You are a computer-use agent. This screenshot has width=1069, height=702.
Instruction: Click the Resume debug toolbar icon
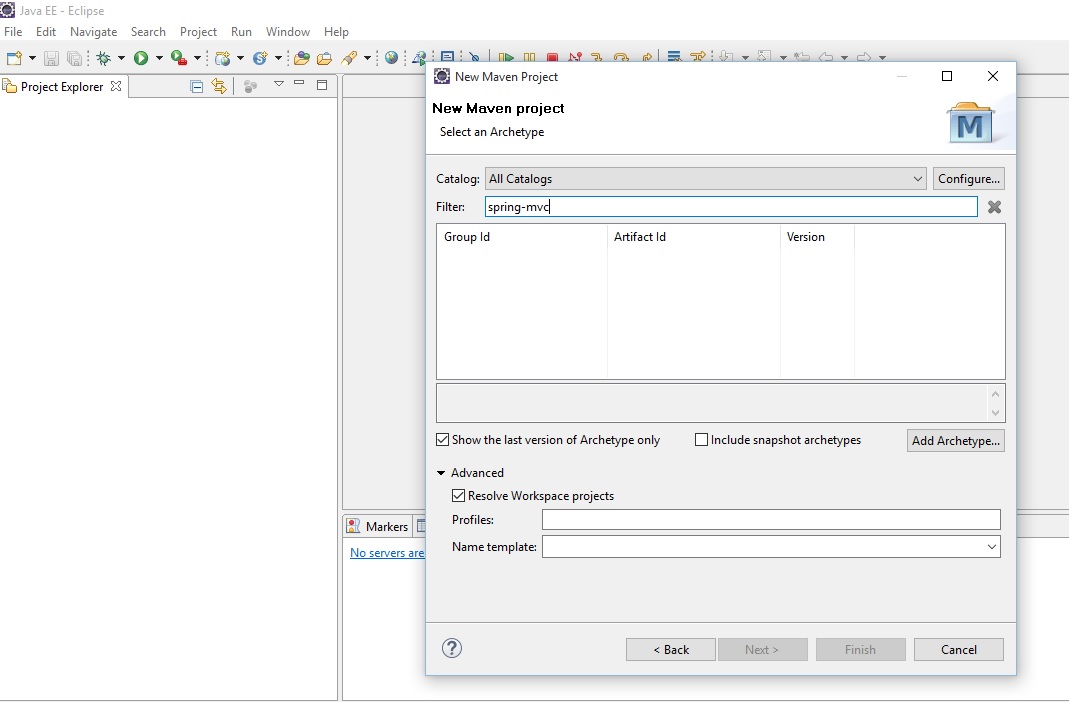tap(506, 57)
